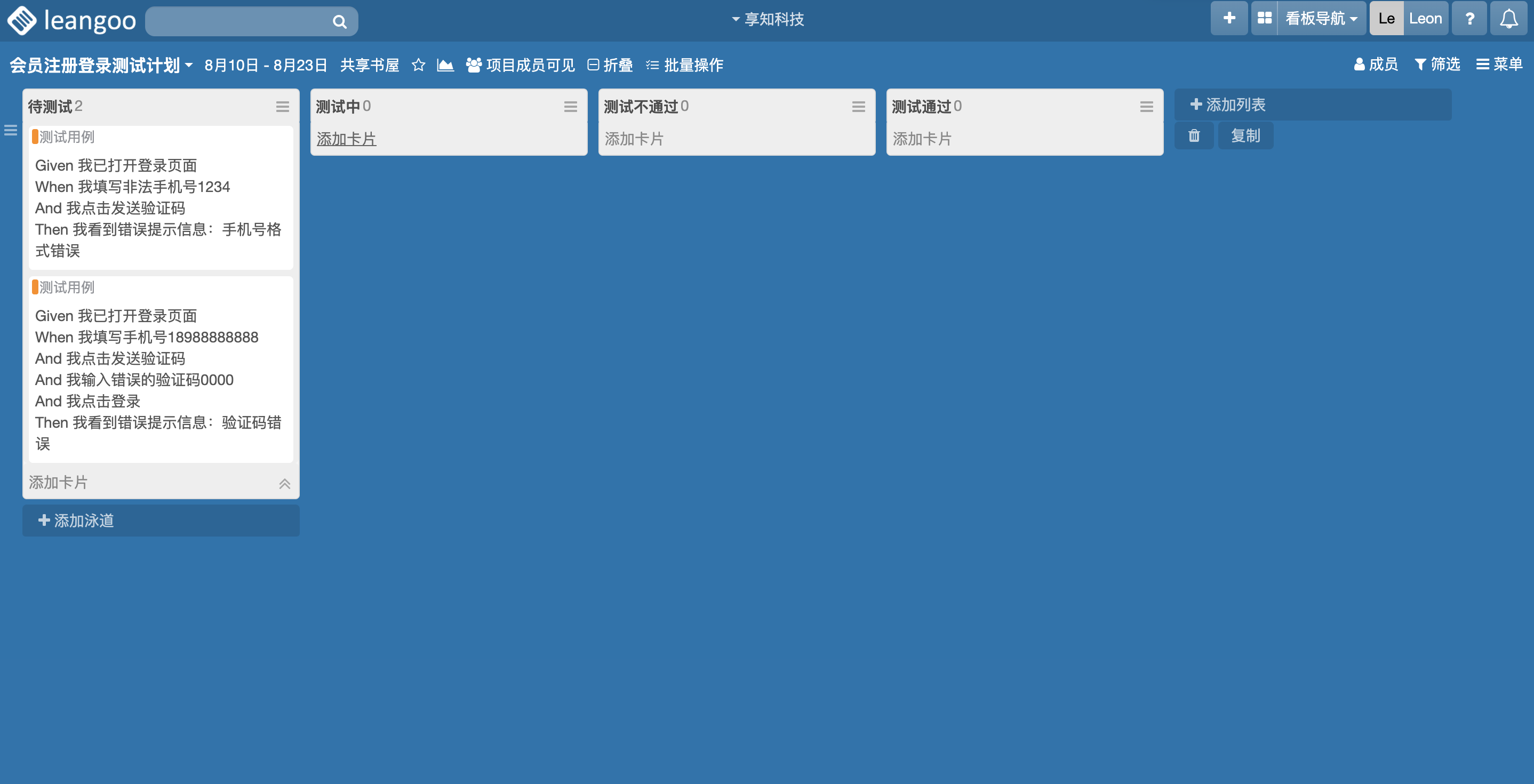Click the orange label on first card

click(x=35, y=137)
